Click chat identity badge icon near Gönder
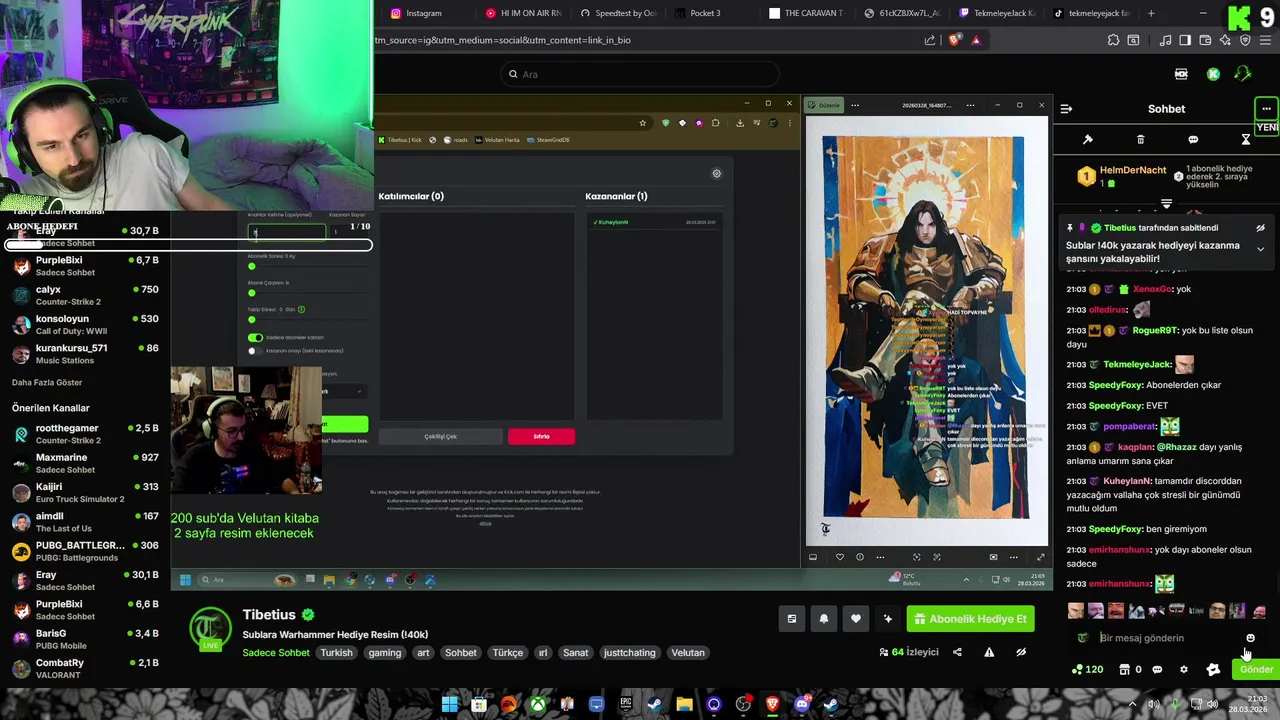The height and width of the screenshot is (720, 1280). click(1213, 670)
